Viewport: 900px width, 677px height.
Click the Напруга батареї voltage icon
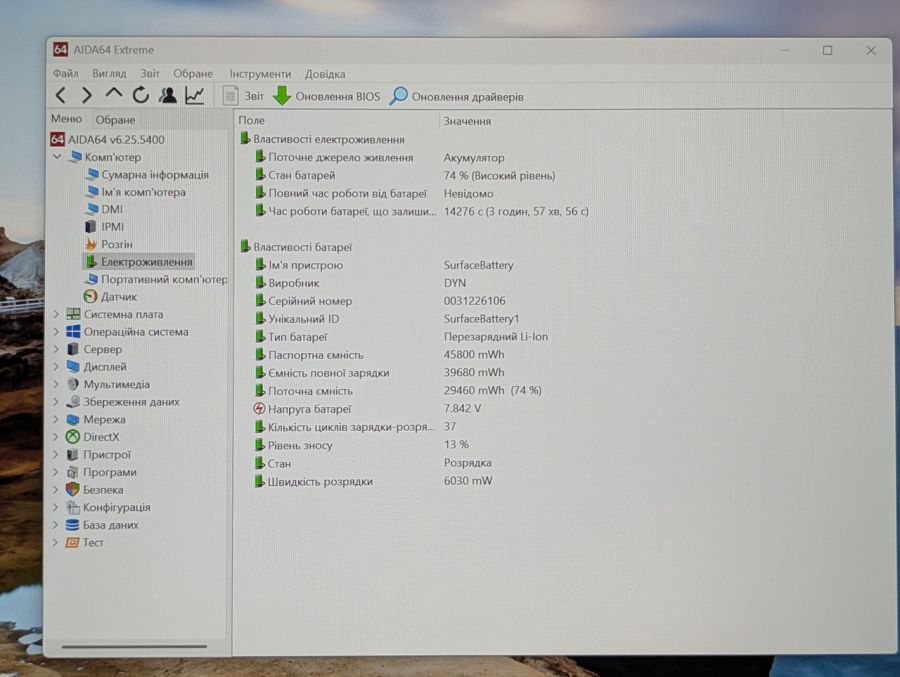click(x=259, y=409)
